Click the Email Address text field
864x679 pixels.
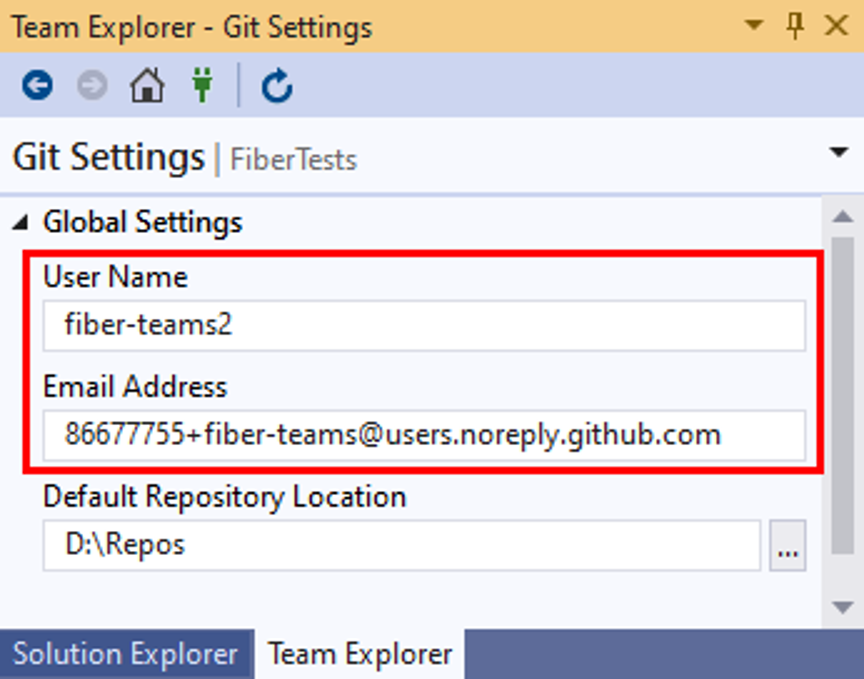coord(424,435)
